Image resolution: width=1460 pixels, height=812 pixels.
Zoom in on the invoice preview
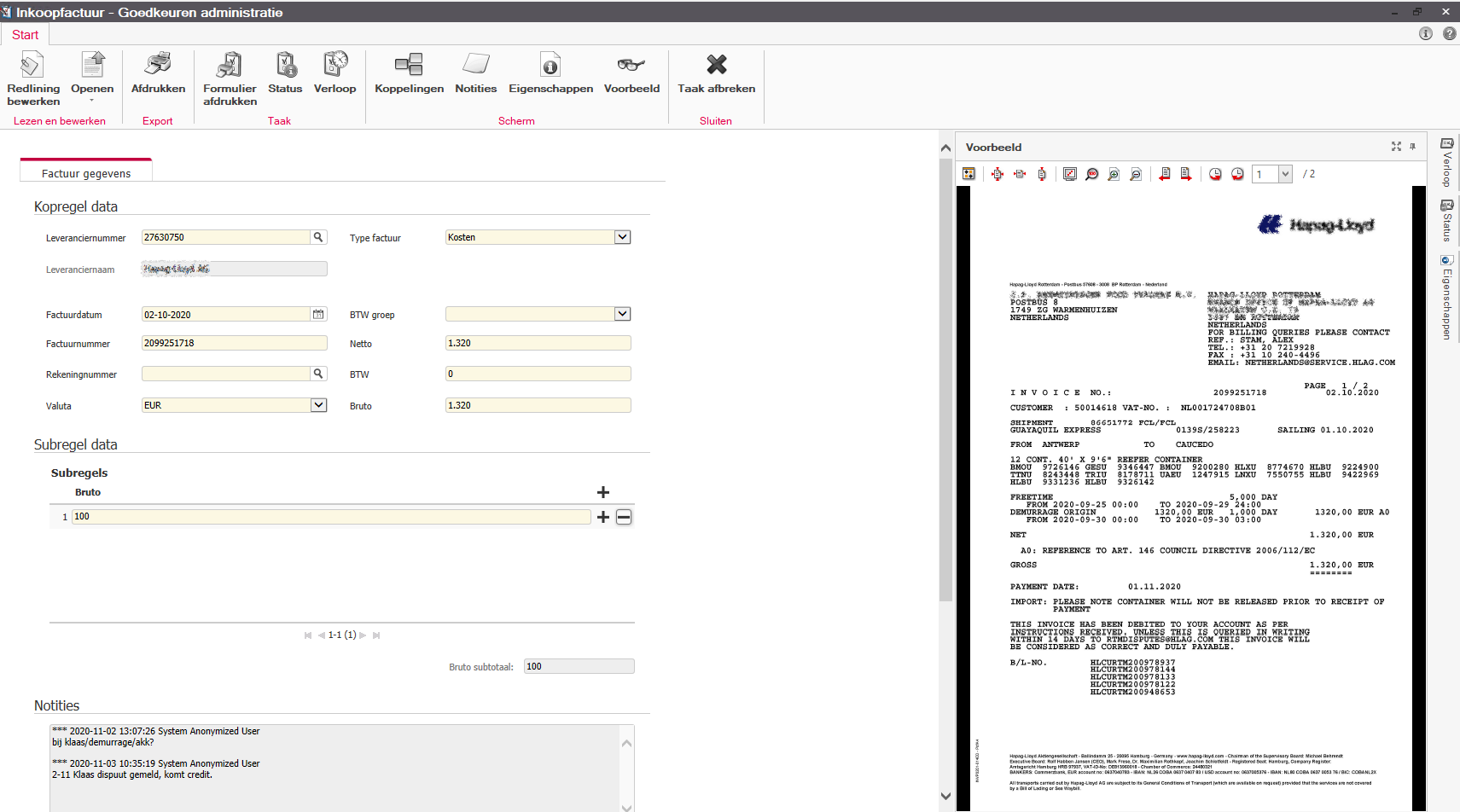(1113, 173)
